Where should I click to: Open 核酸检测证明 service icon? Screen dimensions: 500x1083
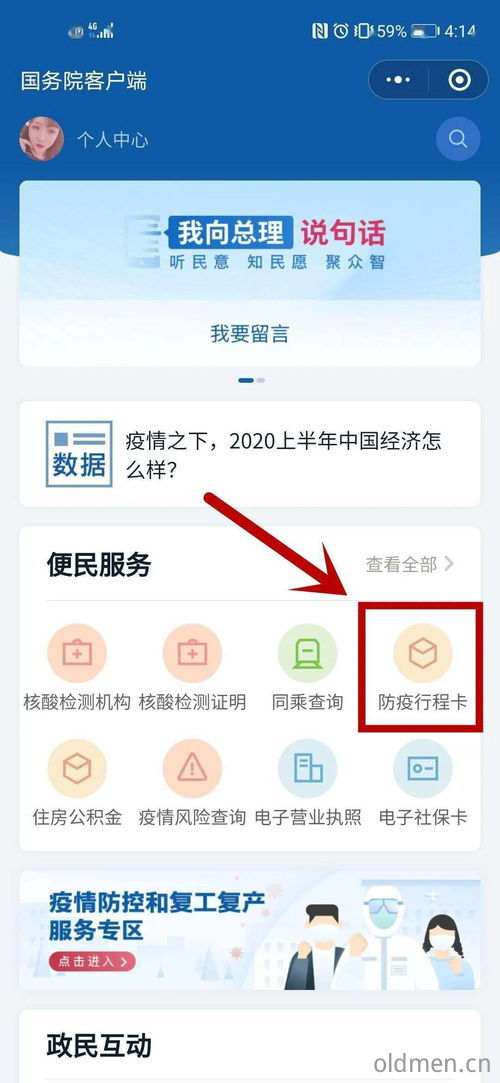coord(192,653)
